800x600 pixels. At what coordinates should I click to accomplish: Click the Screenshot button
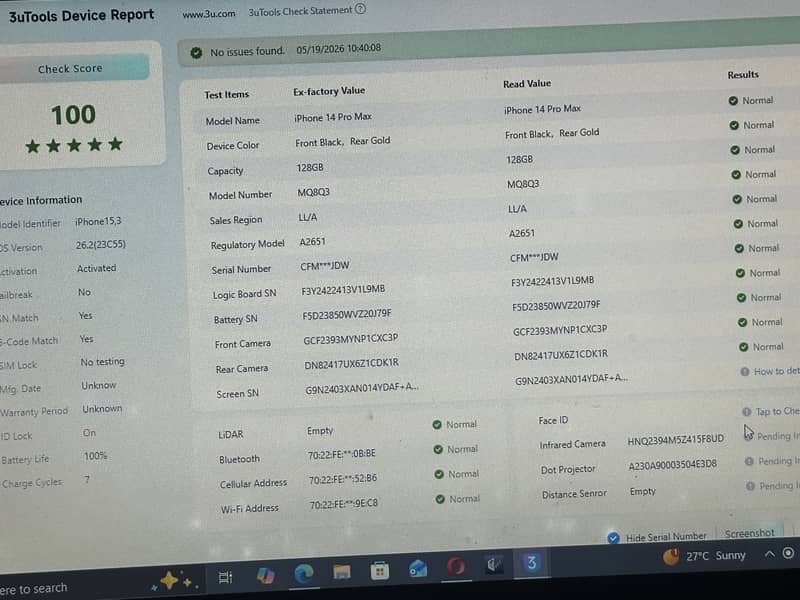pyautogui.click(x=749, y=533)
